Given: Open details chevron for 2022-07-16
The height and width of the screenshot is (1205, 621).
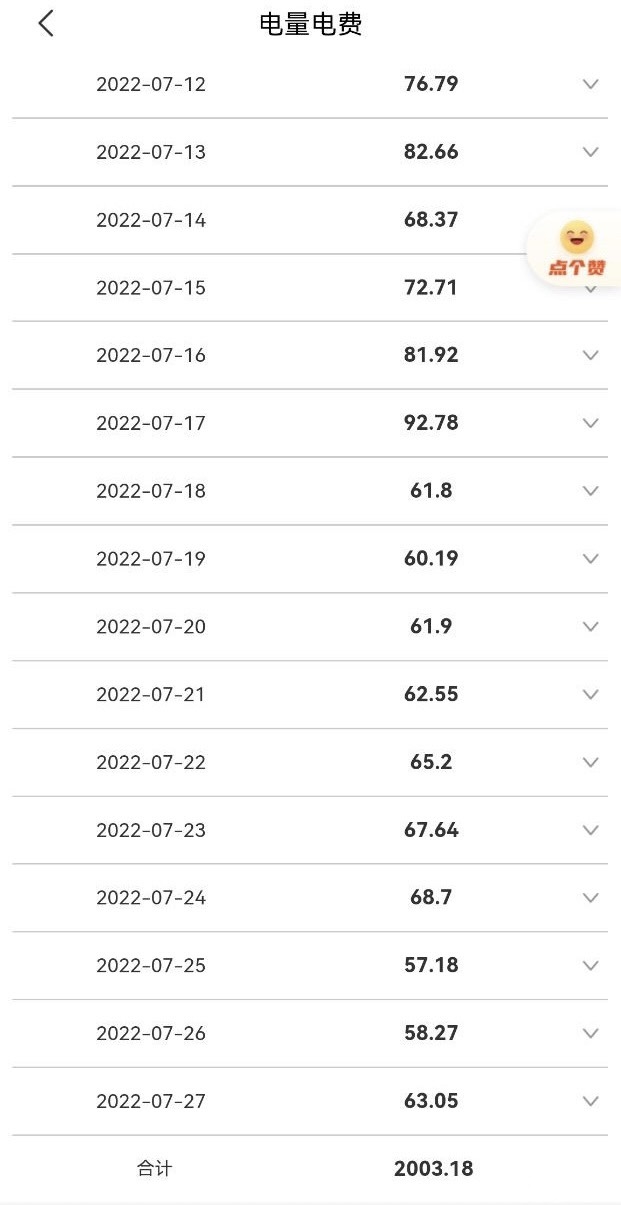Looking at the screenshot, I should (x=590, y=355).
